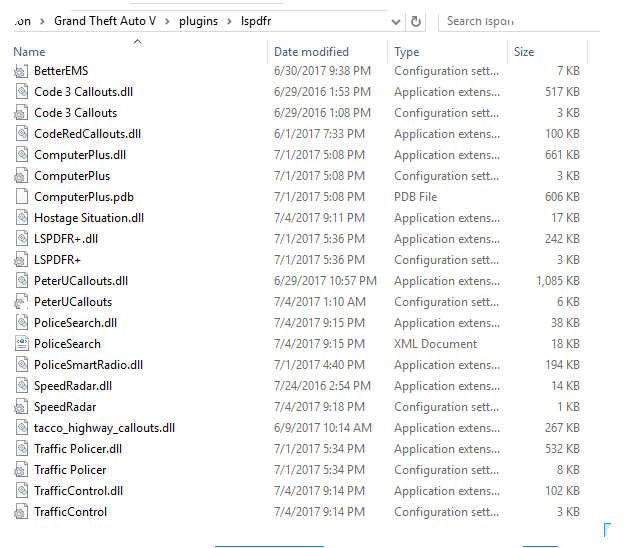Click the 606 KB size value
The width and height of the screenshot is (632, 548).
pyautogui.click(x=562, y=197)
